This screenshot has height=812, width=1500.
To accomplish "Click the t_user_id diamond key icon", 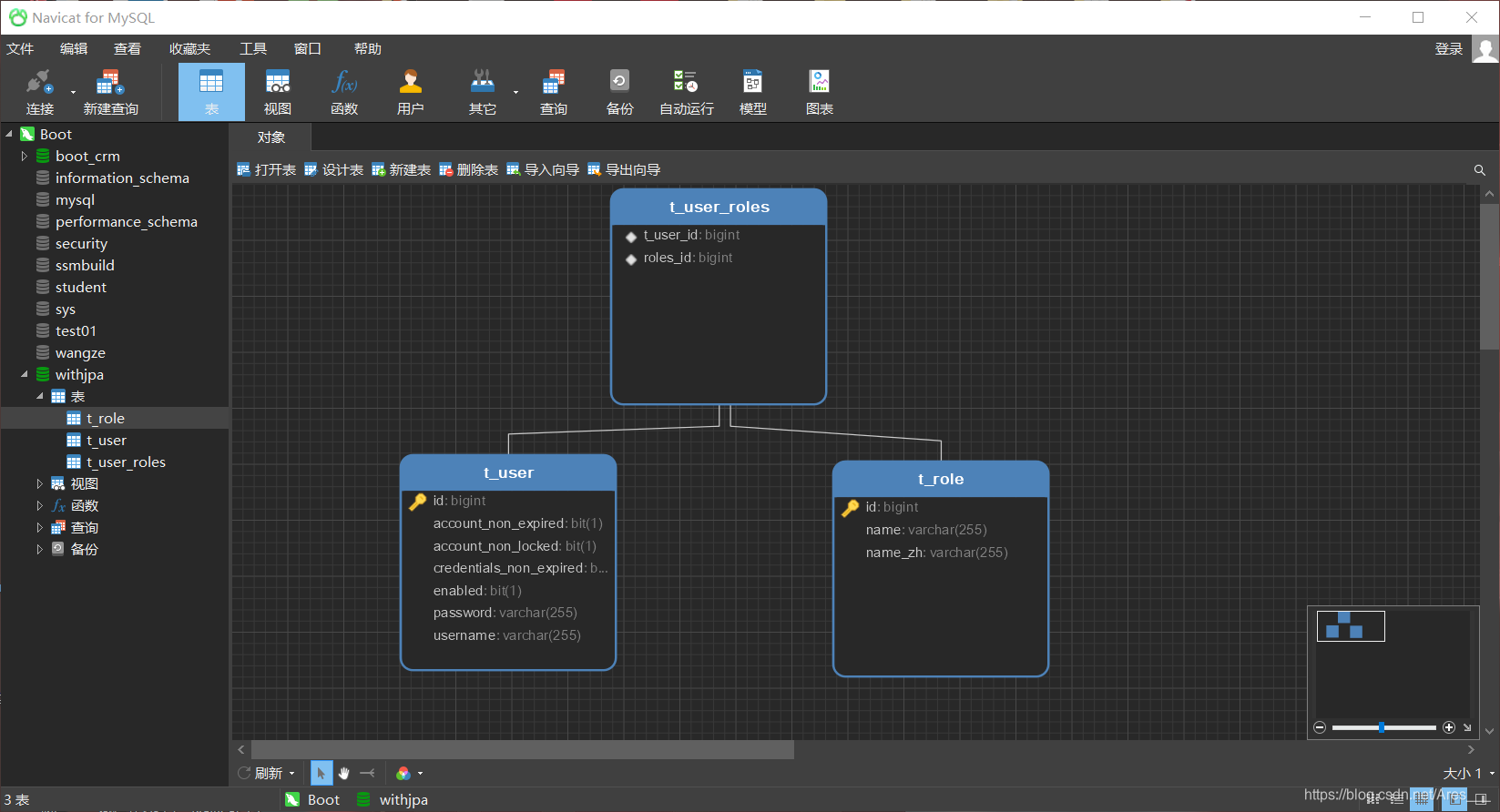I will coord(631,237).
